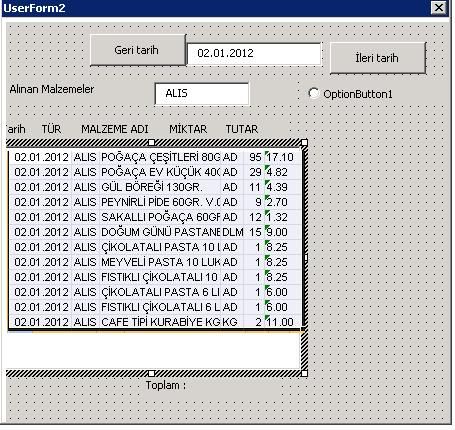Screen dimensions: 455x430
Task: Click the ALIS text box
Action: [x=202, y=94]
